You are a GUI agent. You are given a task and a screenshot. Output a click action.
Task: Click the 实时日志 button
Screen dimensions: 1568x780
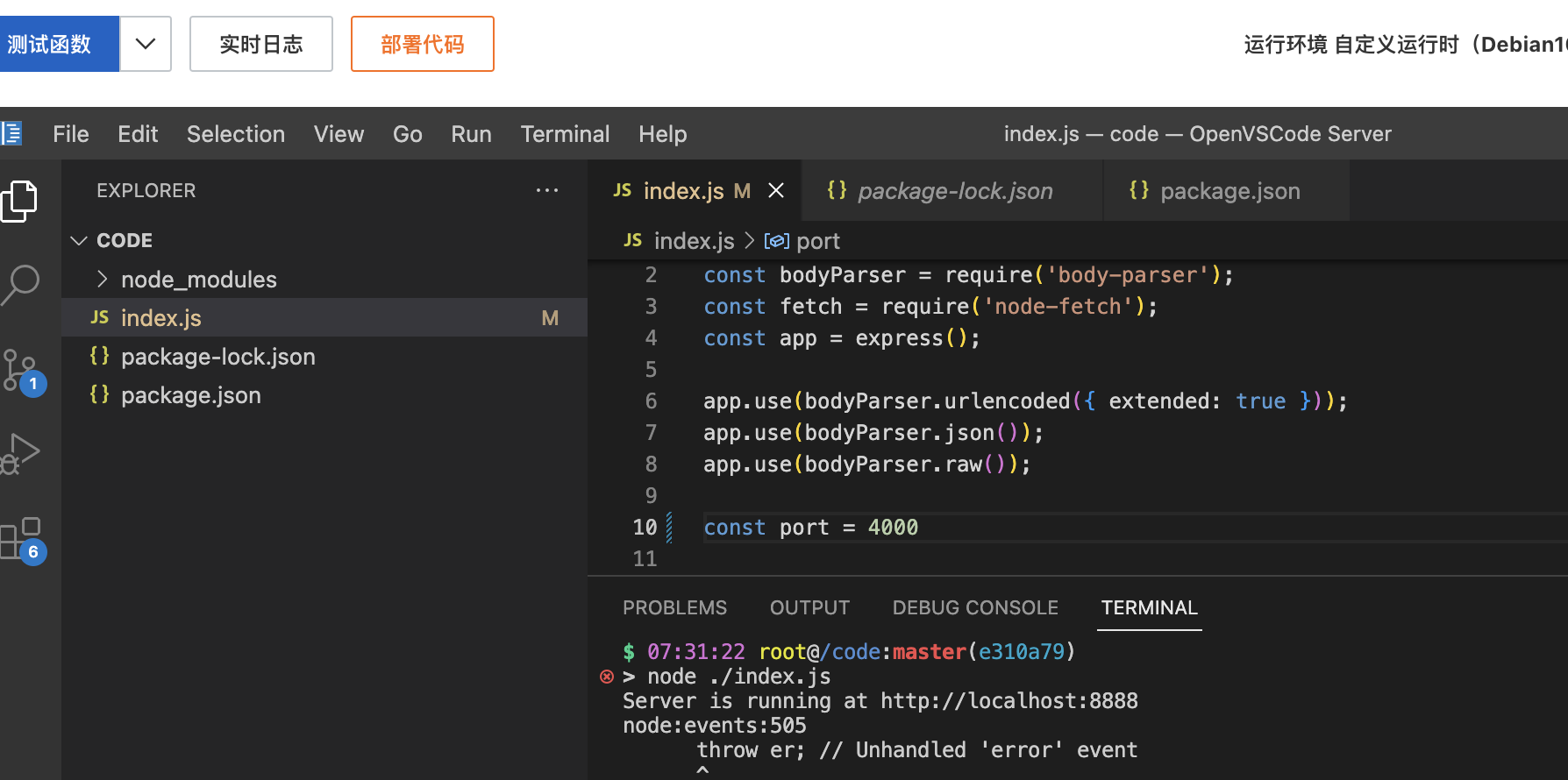pos(261,44)
